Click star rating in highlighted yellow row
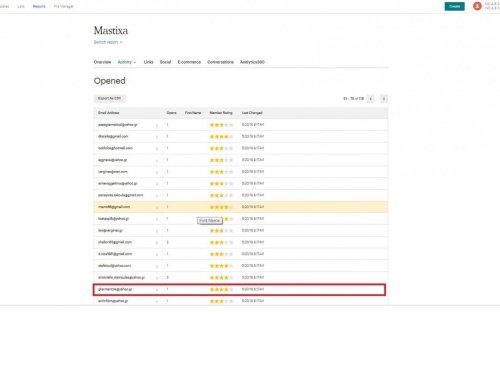Image resolution: width=500 pixels, height=374 pixels. [x=221, y=207]
